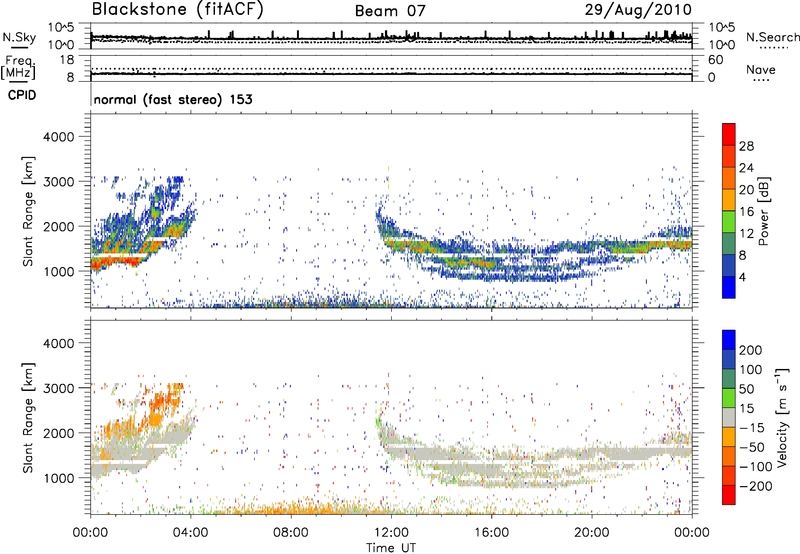Click Power colorbar yellow-orange segment between 16 and 20

pyautogui.click(x=729, y=200)
